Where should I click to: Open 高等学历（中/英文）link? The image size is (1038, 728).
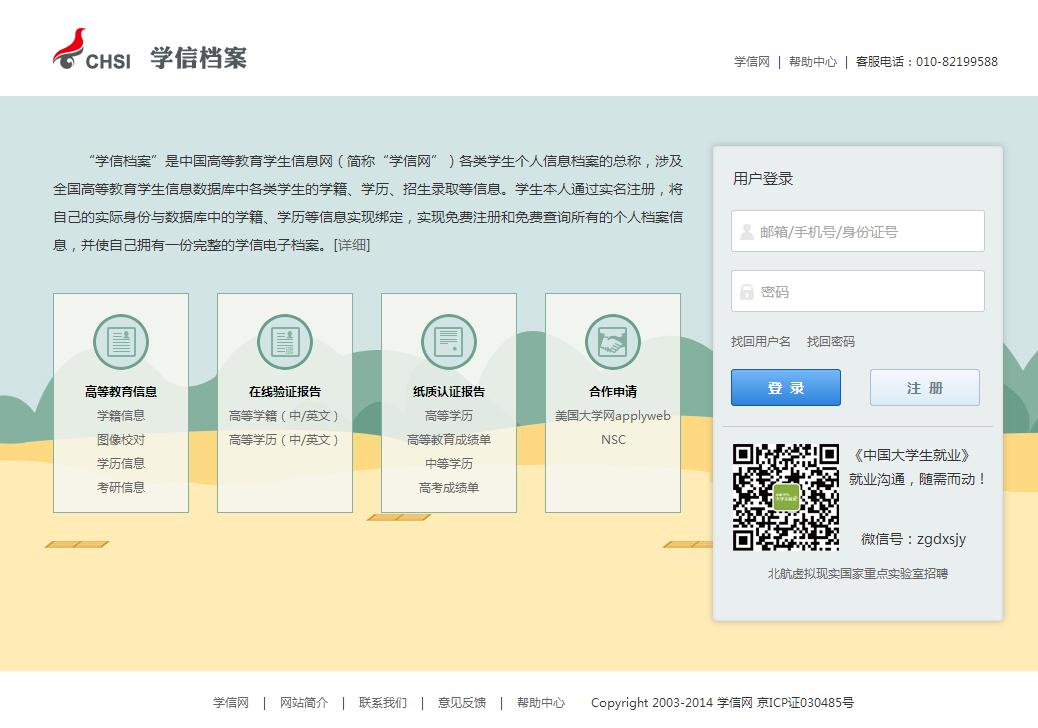(285, 439)
